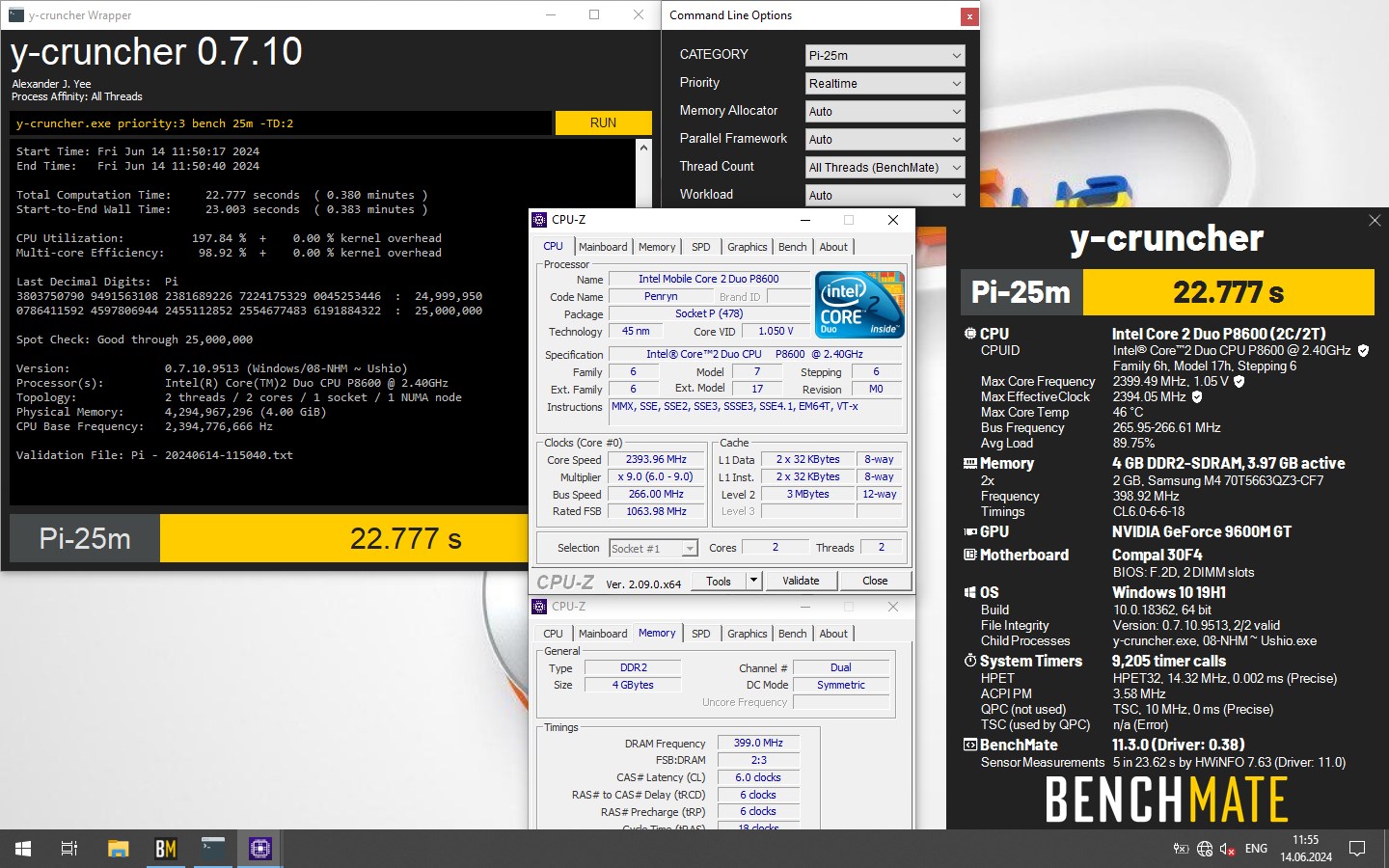
Task: Click CPU-Z Tools button
Action: pos(719,581)
